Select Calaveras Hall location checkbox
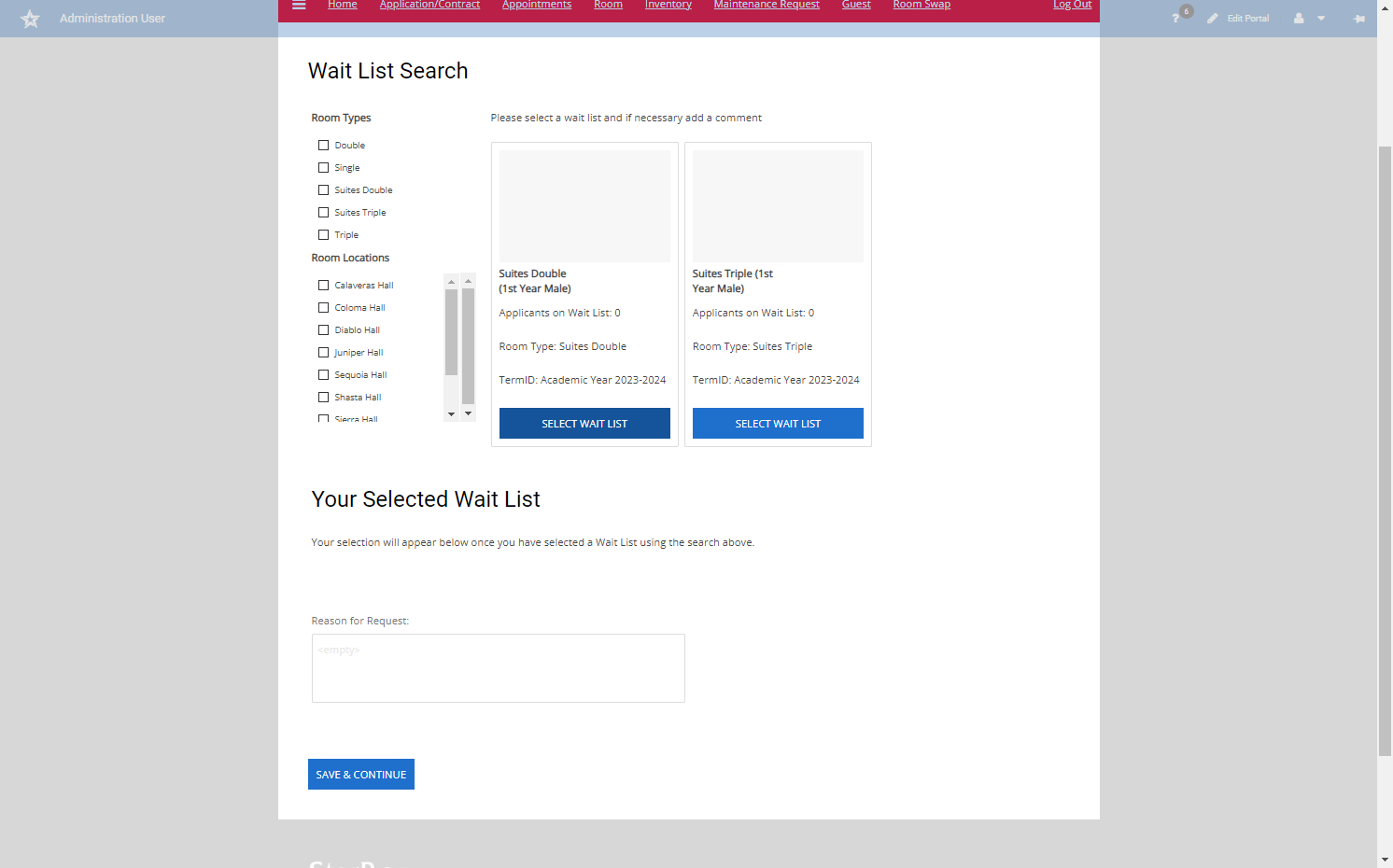 [323, 286]
